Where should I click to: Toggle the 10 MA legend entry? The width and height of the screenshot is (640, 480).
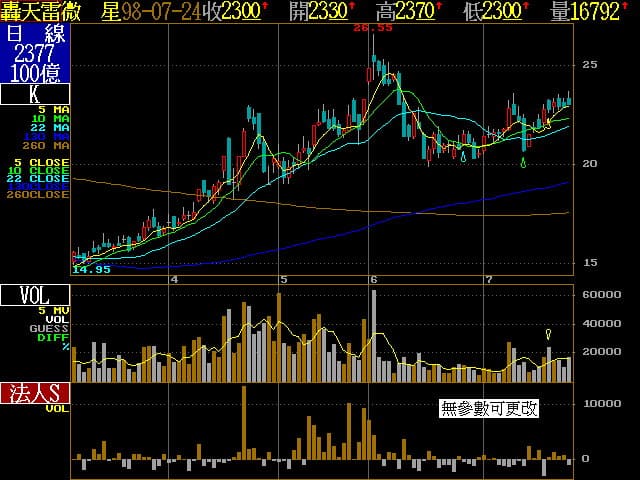click(x=52, y=118)
